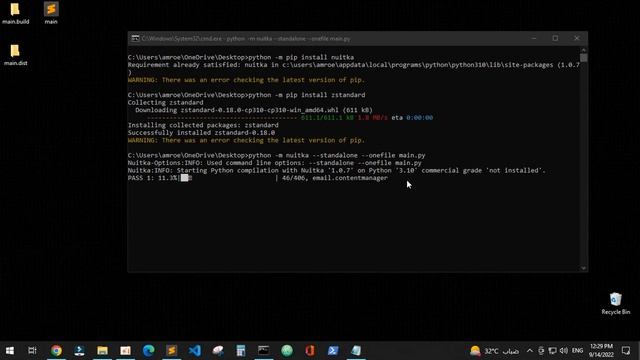
Task: Click the "pip install nuitka" command line
Action: [x=241, y=57]
